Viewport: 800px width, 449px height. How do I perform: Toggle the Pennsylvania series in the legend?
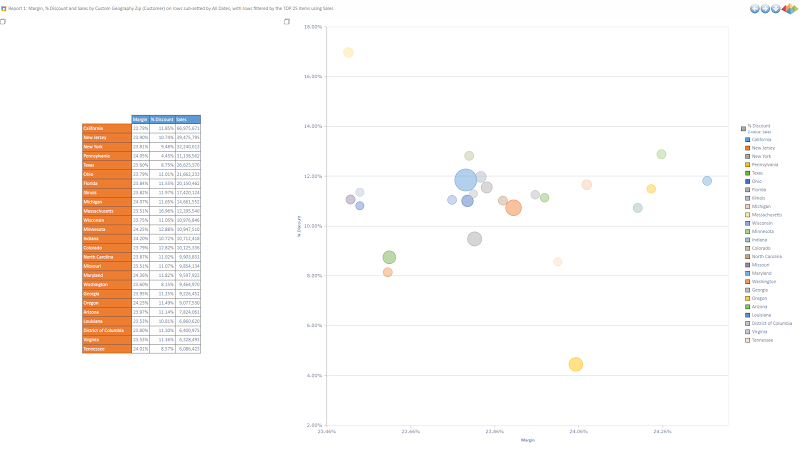click(761, 165)
